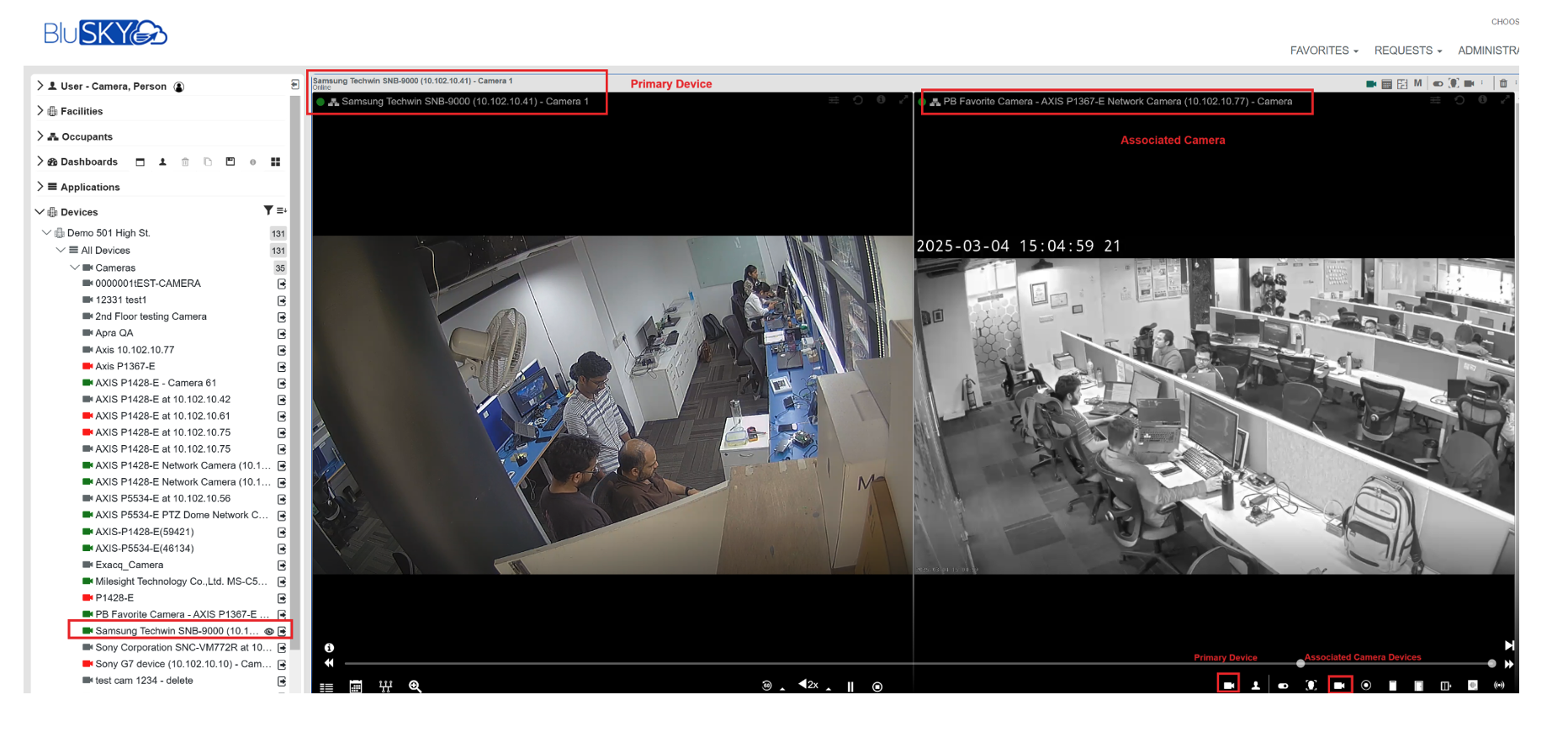Click the save icon in Dashboards row
The height and width of the screenshot is (732, 1568).
coord(230,162)
